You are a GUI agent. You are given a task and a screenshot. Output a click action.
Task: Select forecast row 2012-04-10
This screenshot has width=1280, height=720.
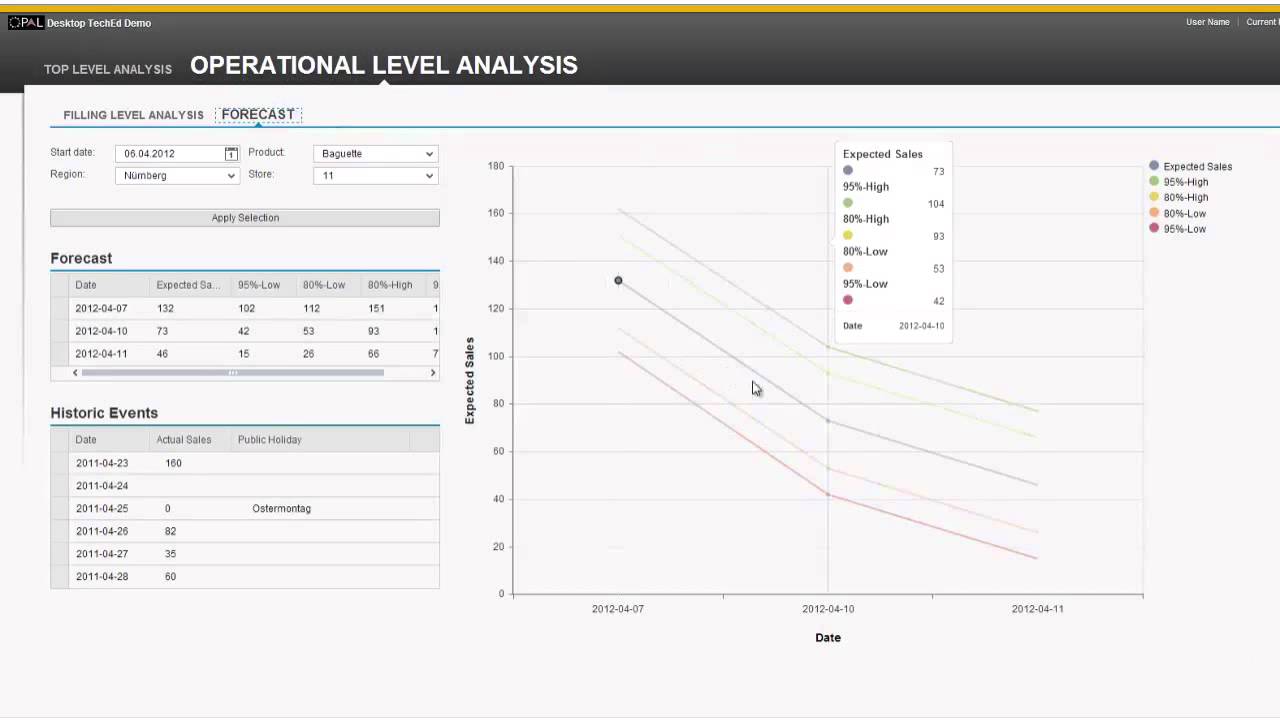[245, 331]
